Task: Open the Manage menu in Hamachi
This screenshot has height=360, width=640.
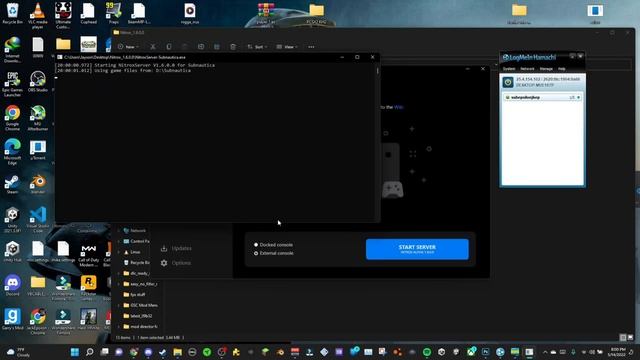Action: coord(546,69)
